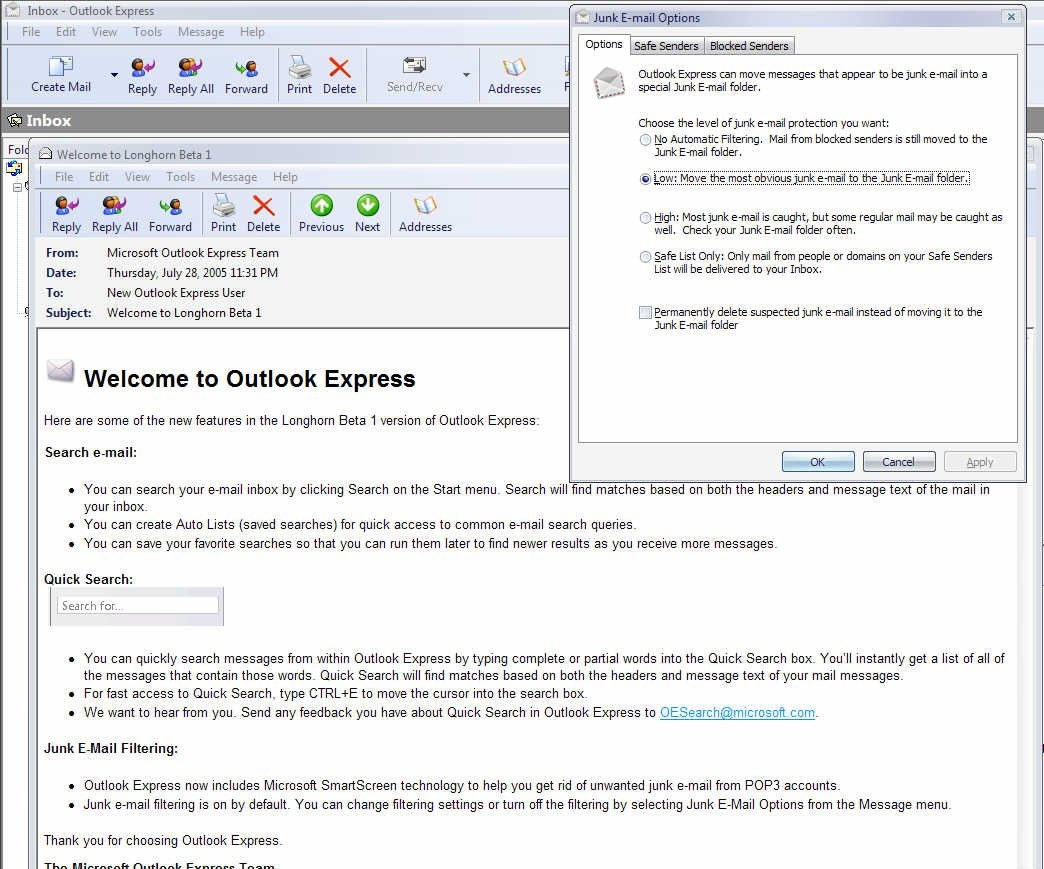Open Addresses in the Inbox window toolbar
The image size is (1044, 869).
tap(514, 76)
